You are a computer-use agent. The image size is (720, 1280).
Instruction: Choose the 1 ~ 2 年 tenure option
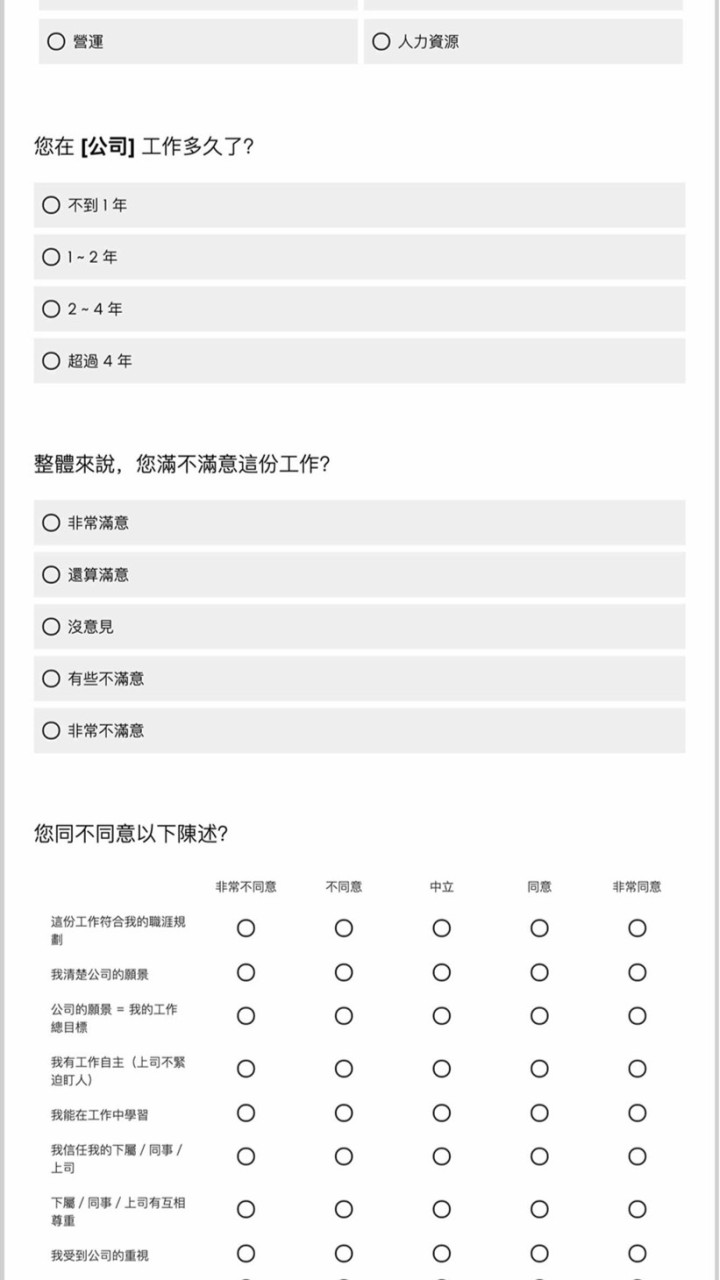click(x=51, y=257)
